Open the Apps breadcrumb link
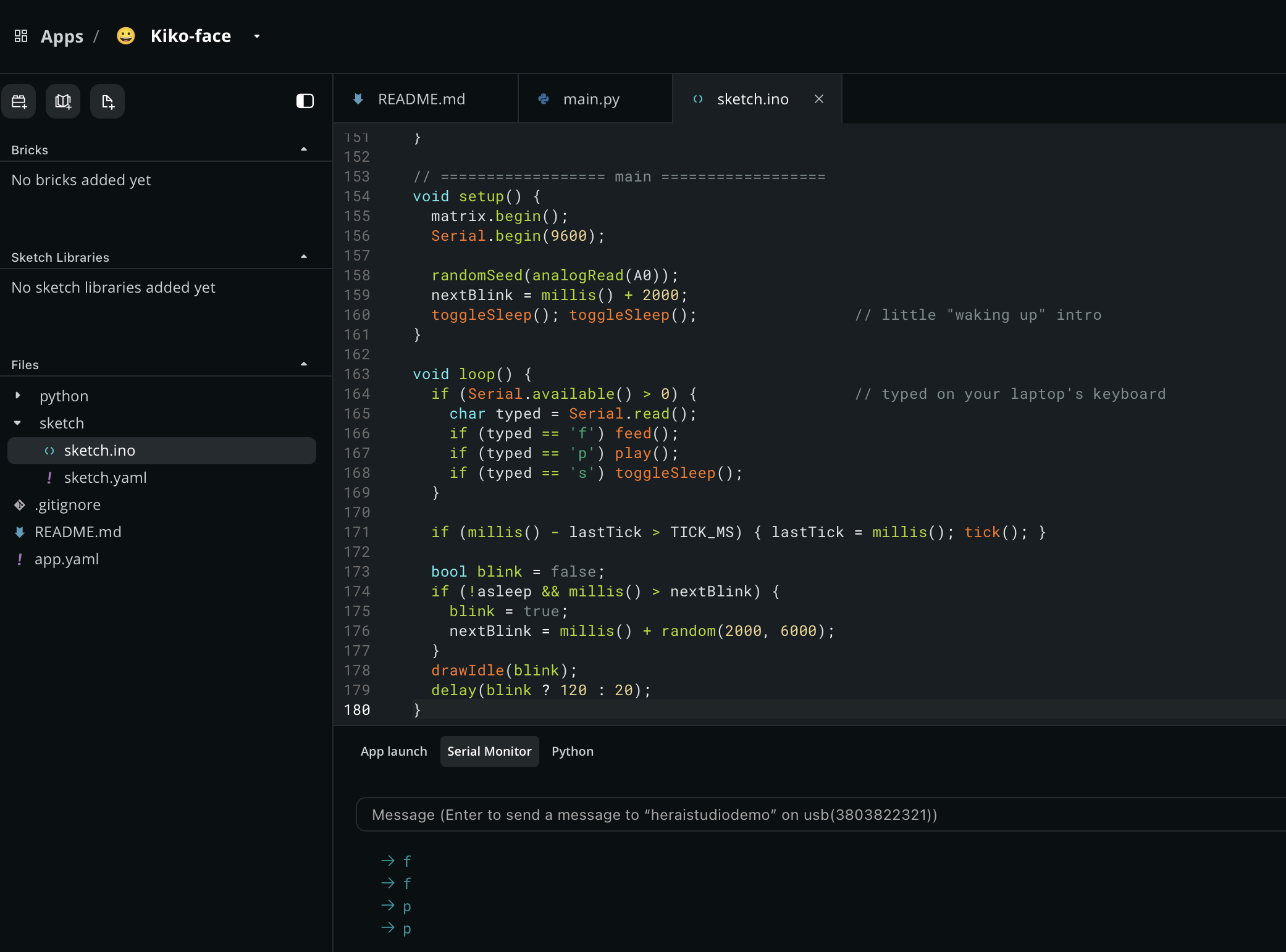 point(62,36)
